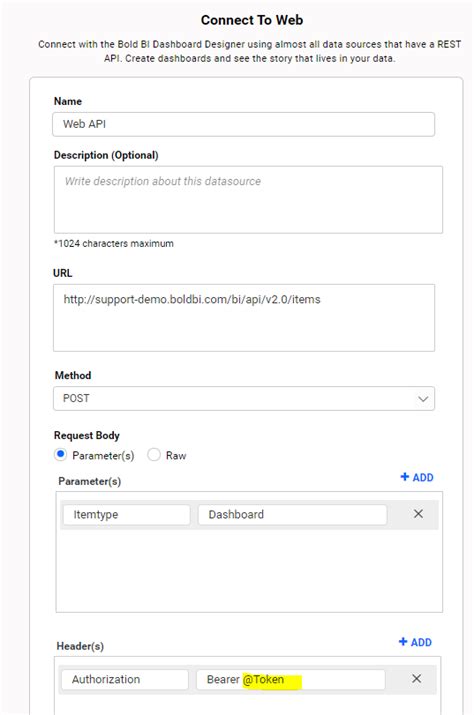Click the Header(s) section label

(x=80, y=646)
